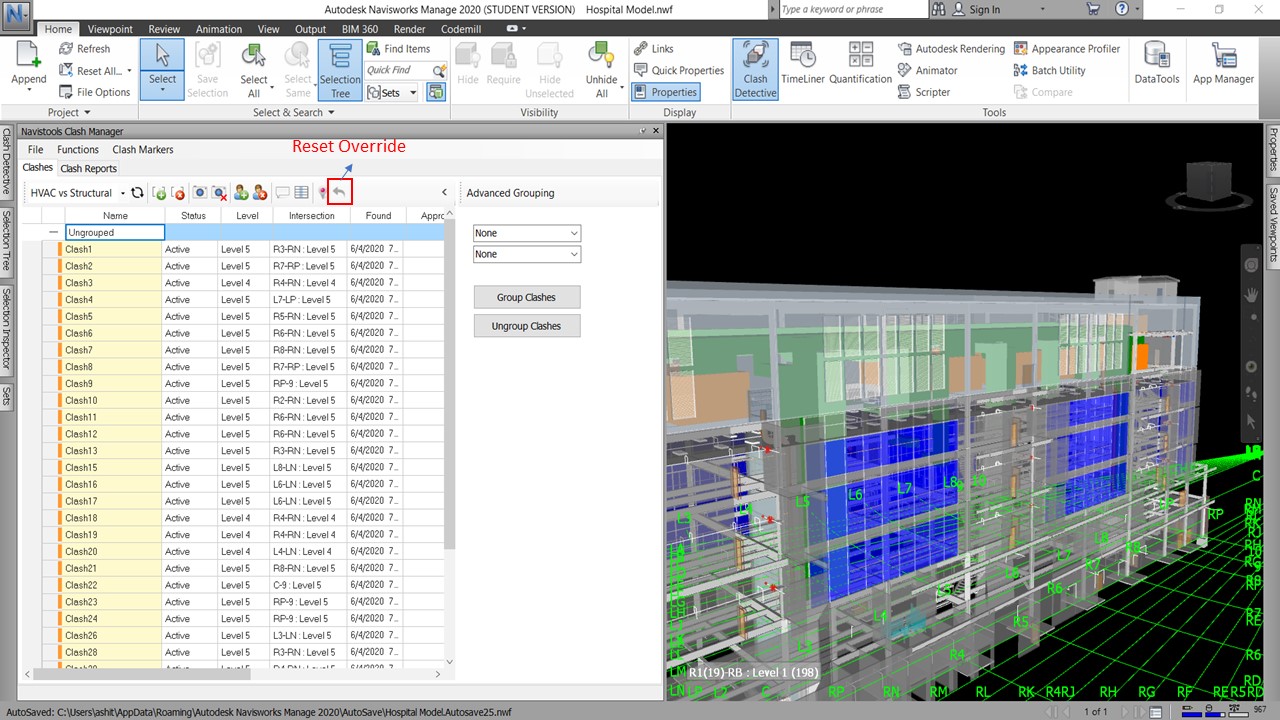This screenshot has height=720, width=1280.
Task: Collapse the Advanced Grouping pane chevron
Action: tap(444, 193)
